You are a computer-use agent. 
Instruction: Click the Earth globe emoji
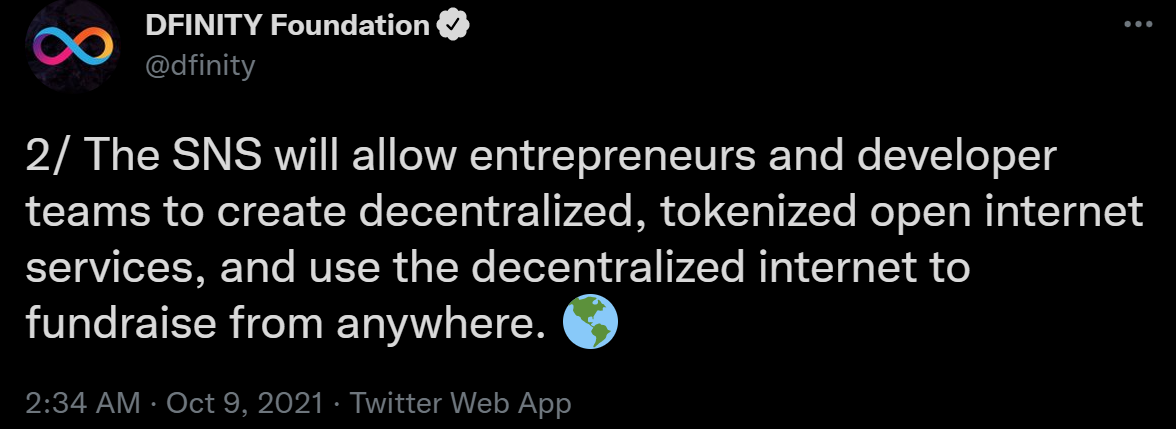590,322
